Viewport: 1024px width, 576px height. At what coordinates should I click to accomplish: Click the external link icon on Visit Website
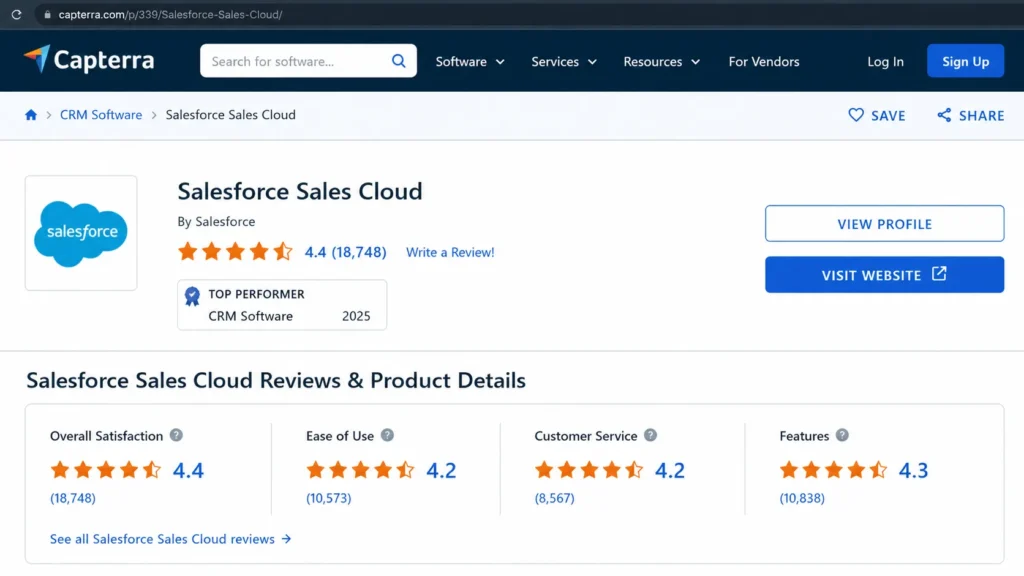938,274
